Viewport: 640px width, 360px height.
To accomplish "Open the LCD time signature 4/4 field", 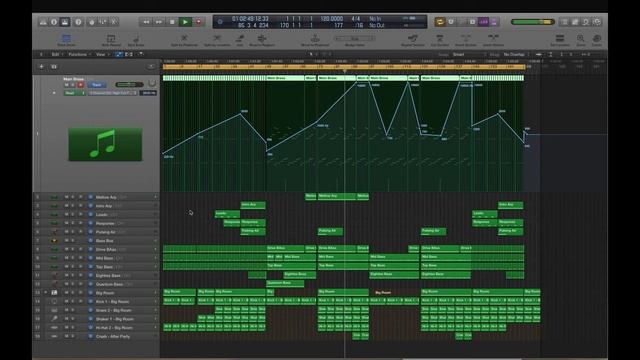I will coord(356,19).
